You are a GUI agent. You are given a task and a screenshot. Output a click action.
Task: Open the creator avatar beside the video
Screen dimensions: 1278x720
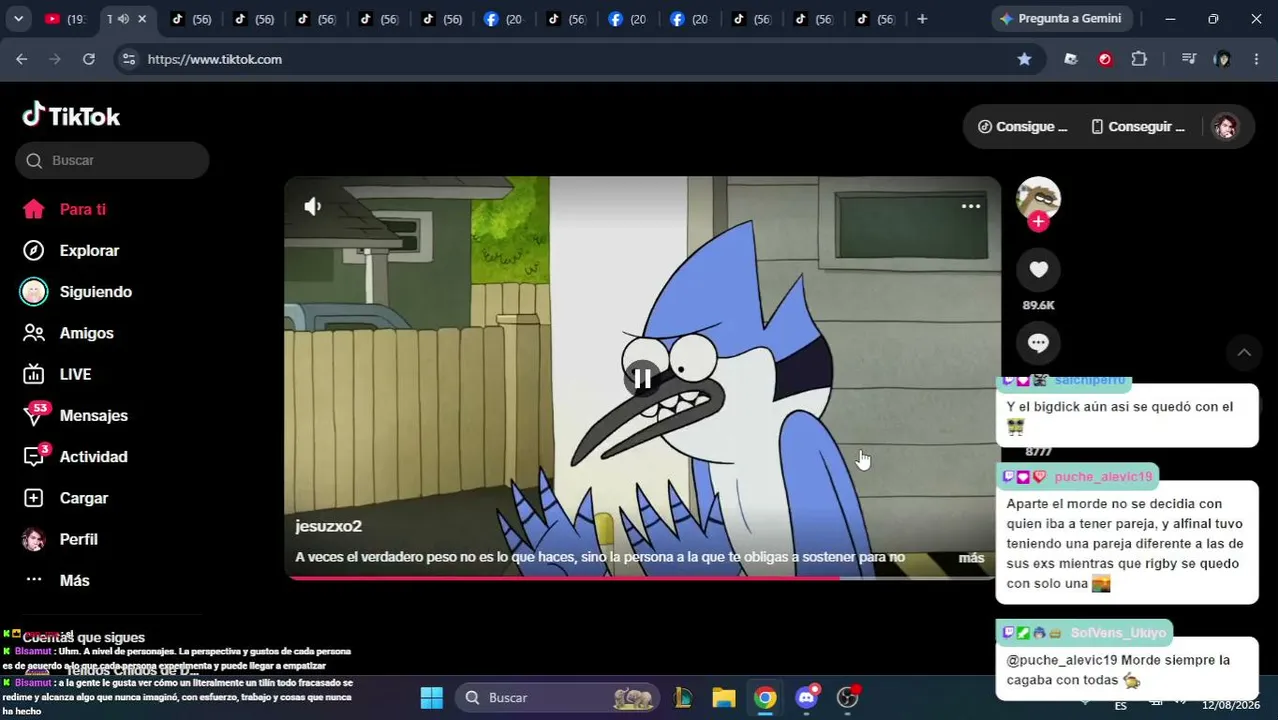click(x=1038, y=199)
